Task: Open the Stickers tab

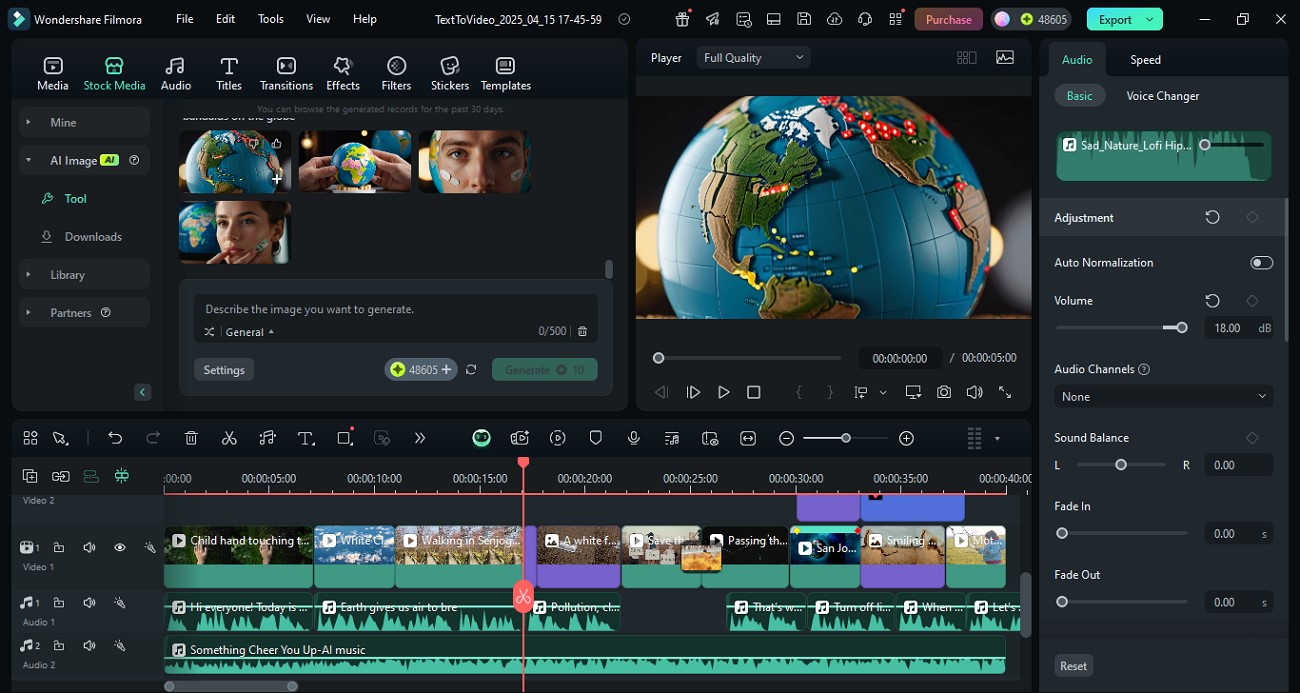Action: tap(450, 74)
